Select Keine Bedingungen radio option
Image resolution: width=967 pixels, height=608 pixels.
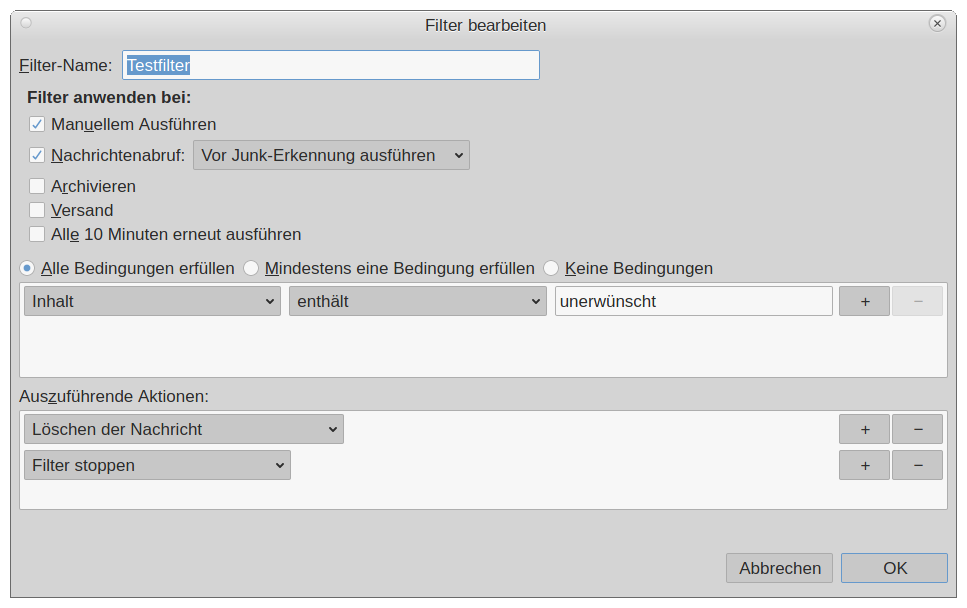(551, 268)
